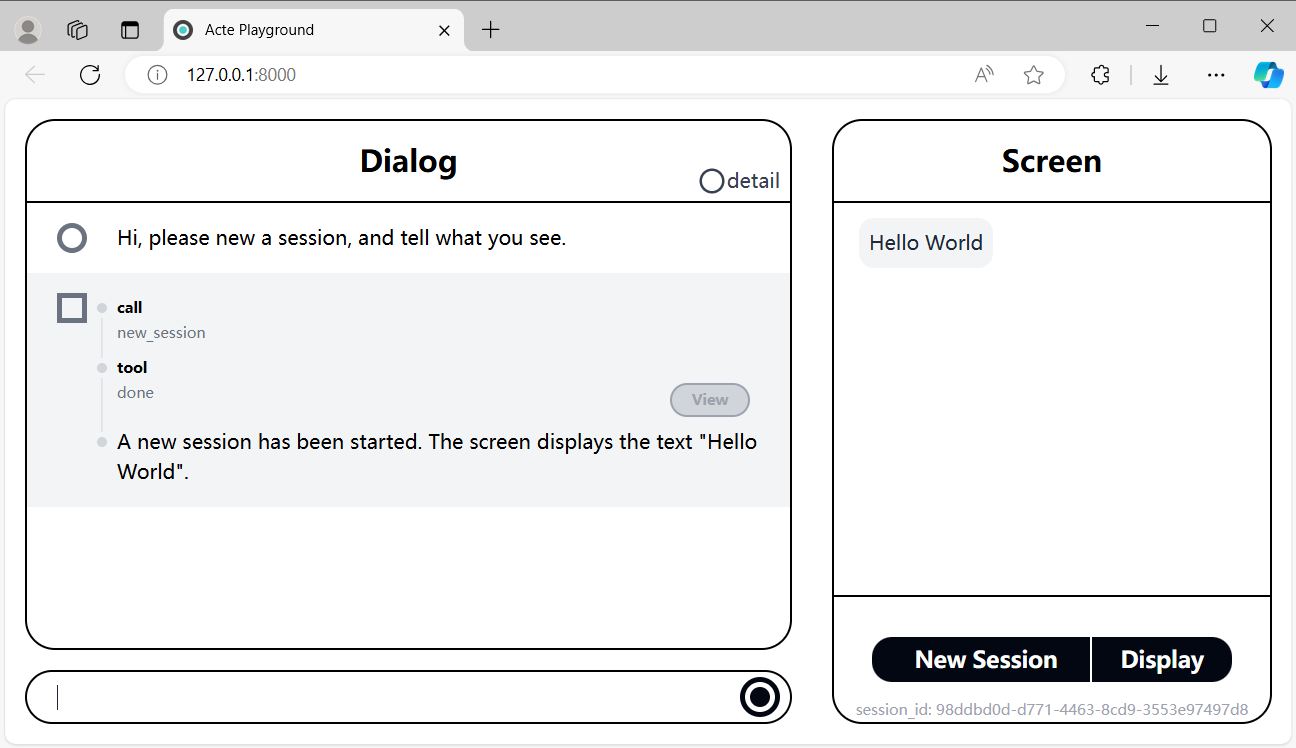Select the circle beside the user message

(71, 238)
